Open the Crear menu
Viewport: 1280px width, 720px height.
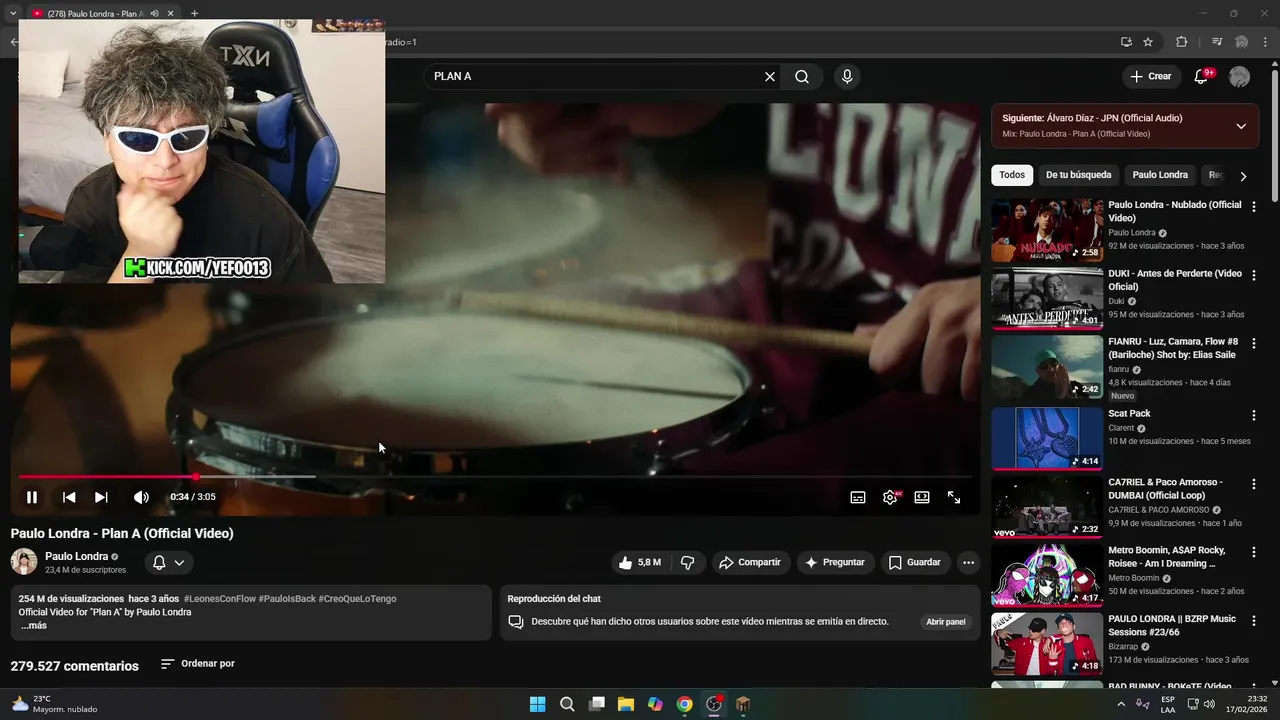tap(1151, 76)
